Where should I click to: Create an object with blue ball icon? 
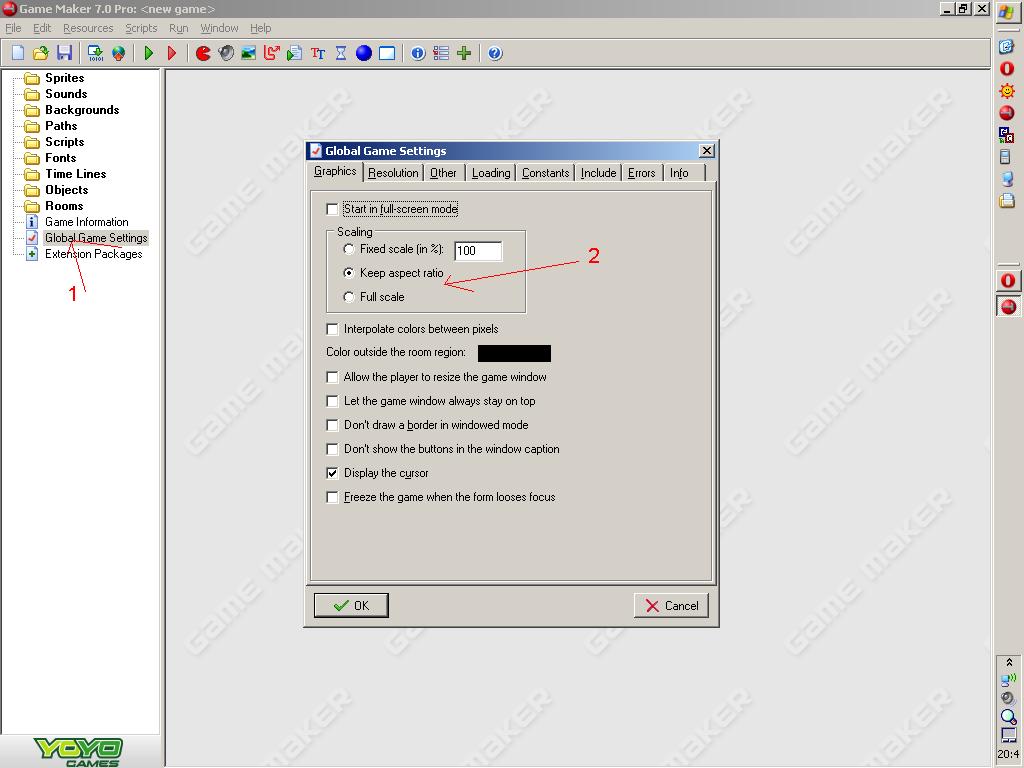click(364, 53)
